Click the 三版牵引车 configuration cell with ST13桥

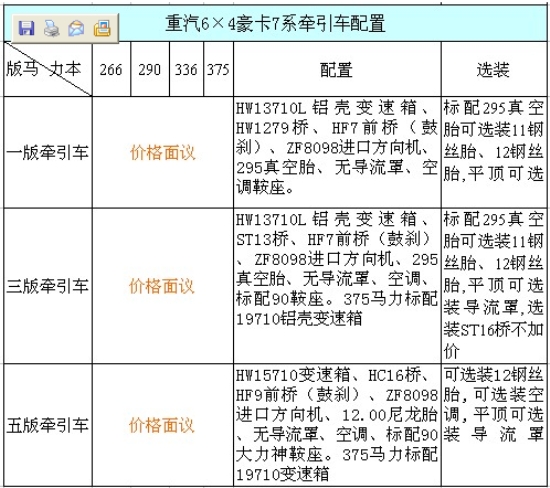click(x=337, y=286)
